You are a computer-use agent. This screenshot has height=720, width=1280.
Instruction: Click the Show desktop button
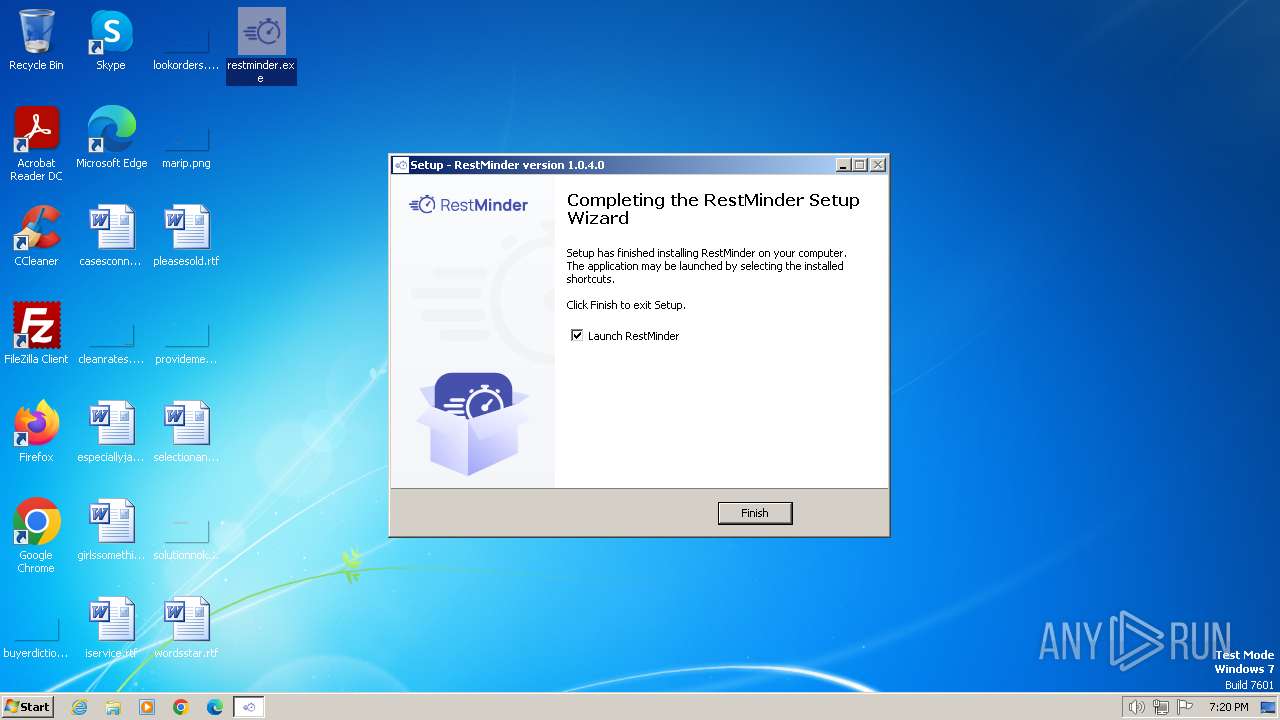pyautogui.click(x=1269, y=707)
